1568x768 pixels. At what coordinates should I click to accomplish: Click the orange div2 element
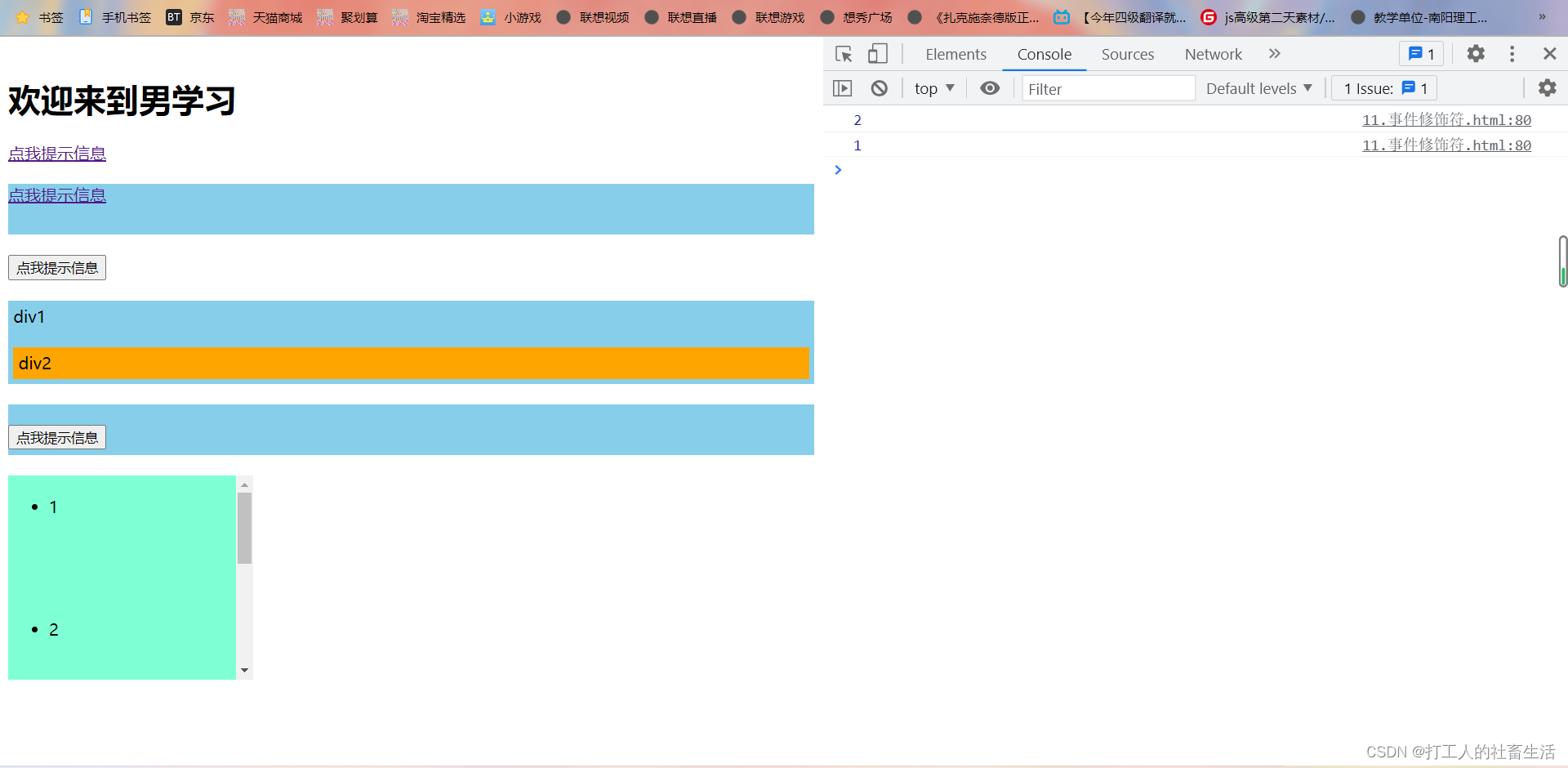coord(410,363)
